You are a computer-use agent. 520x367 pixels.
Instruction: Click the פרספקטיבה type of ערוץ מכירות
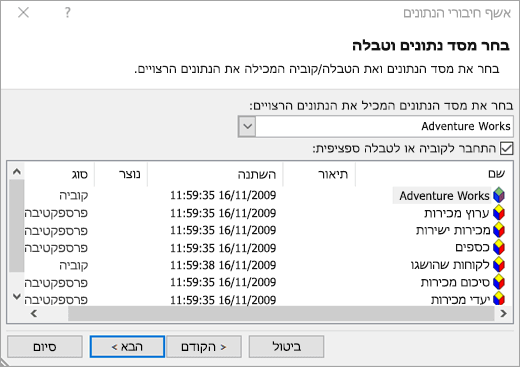tap(56, 213)
